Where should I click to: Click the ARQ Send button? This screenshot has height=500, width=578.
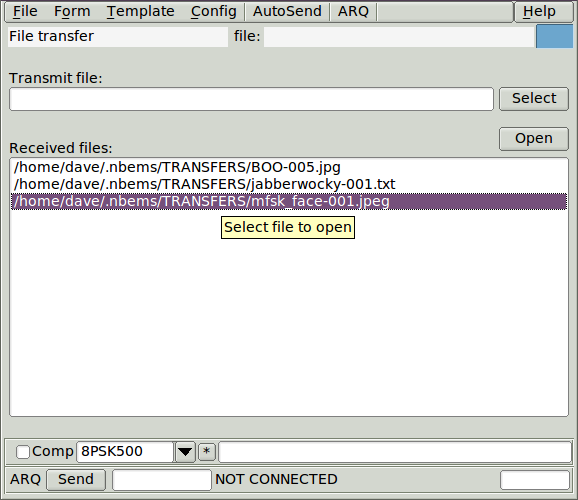pos(76,479)
